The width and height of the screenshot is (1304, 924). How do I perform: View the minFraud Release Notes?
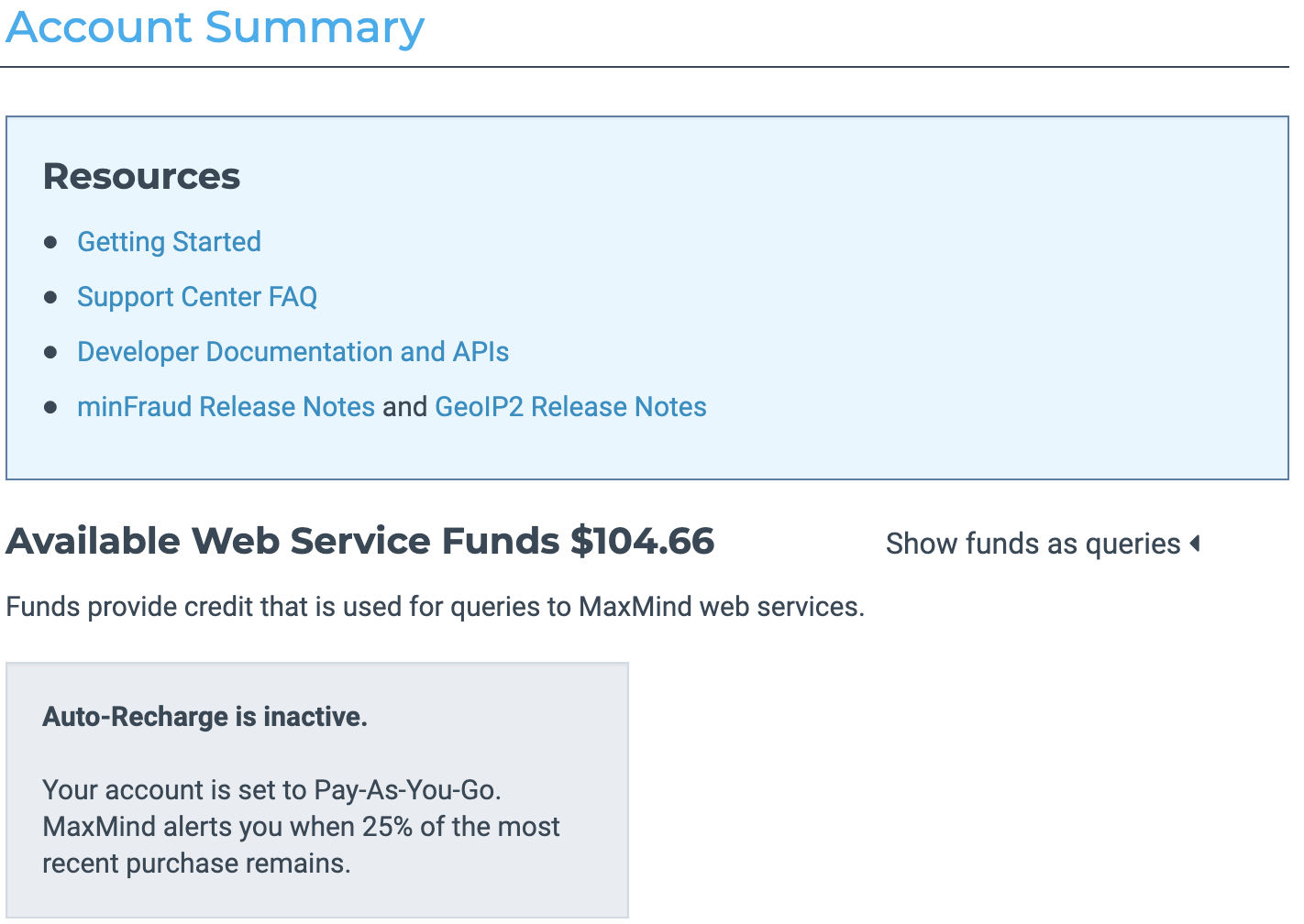point(226,407)
